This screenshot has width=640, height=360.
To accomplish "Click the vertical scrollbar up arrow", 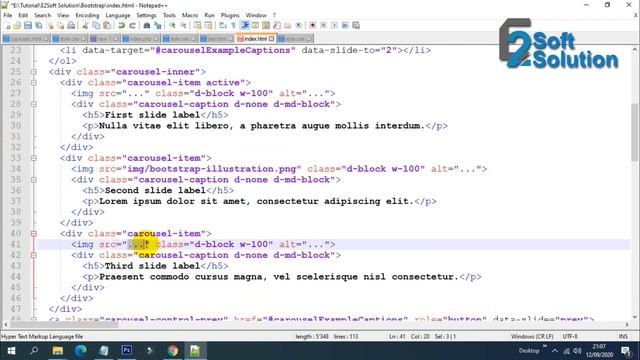I will 635,49.
